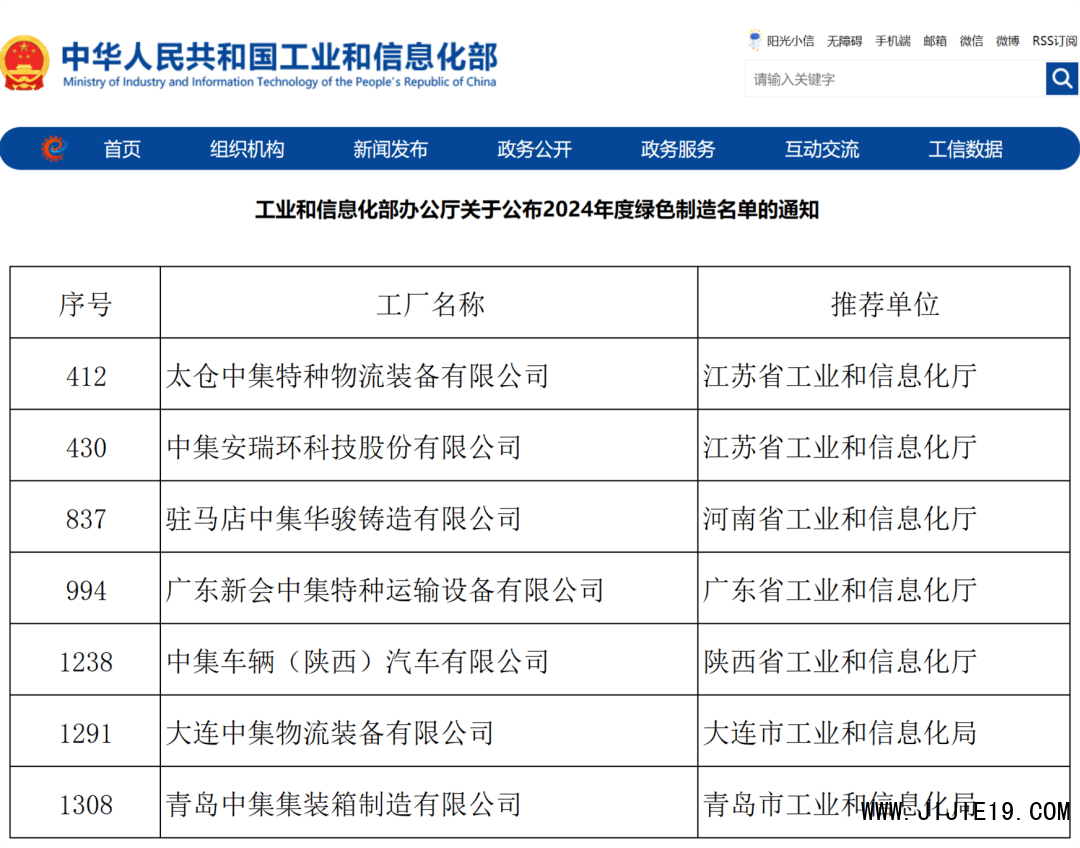
Task: Click the RSS订阅 link
Action: (1055, 41)
